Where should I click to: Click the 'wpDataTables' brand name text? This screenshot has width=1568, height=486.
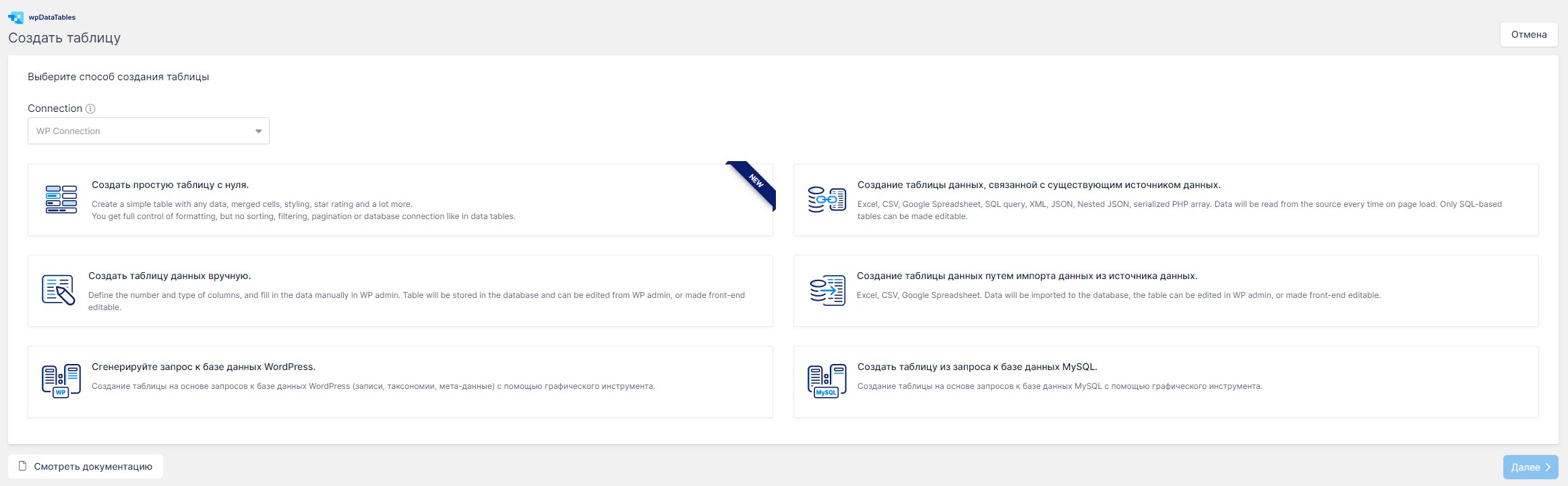pos(52,18)
